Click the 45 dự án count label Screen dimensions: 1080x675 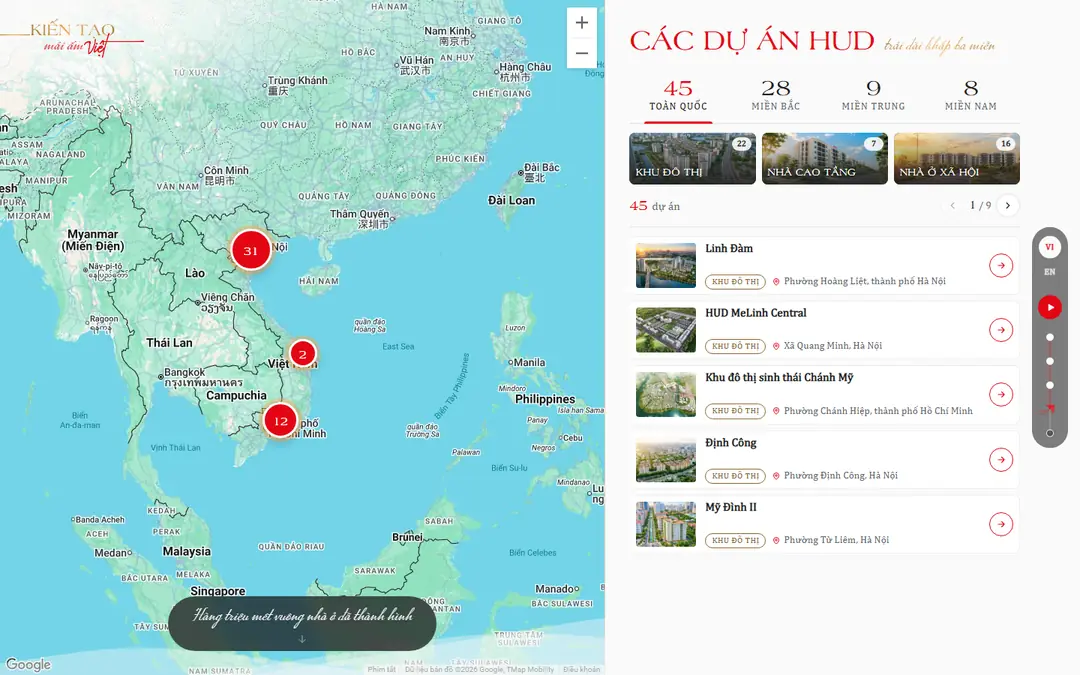(x=654, y=206)
